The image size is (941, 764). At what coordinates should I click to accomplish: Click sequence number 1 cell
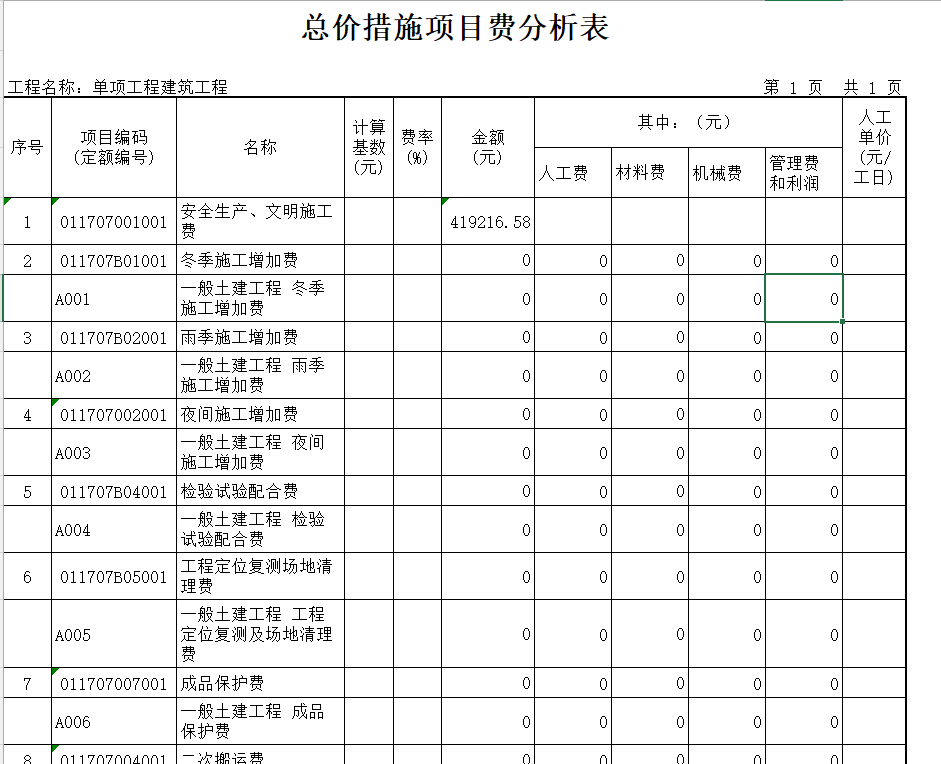(28, 221)
